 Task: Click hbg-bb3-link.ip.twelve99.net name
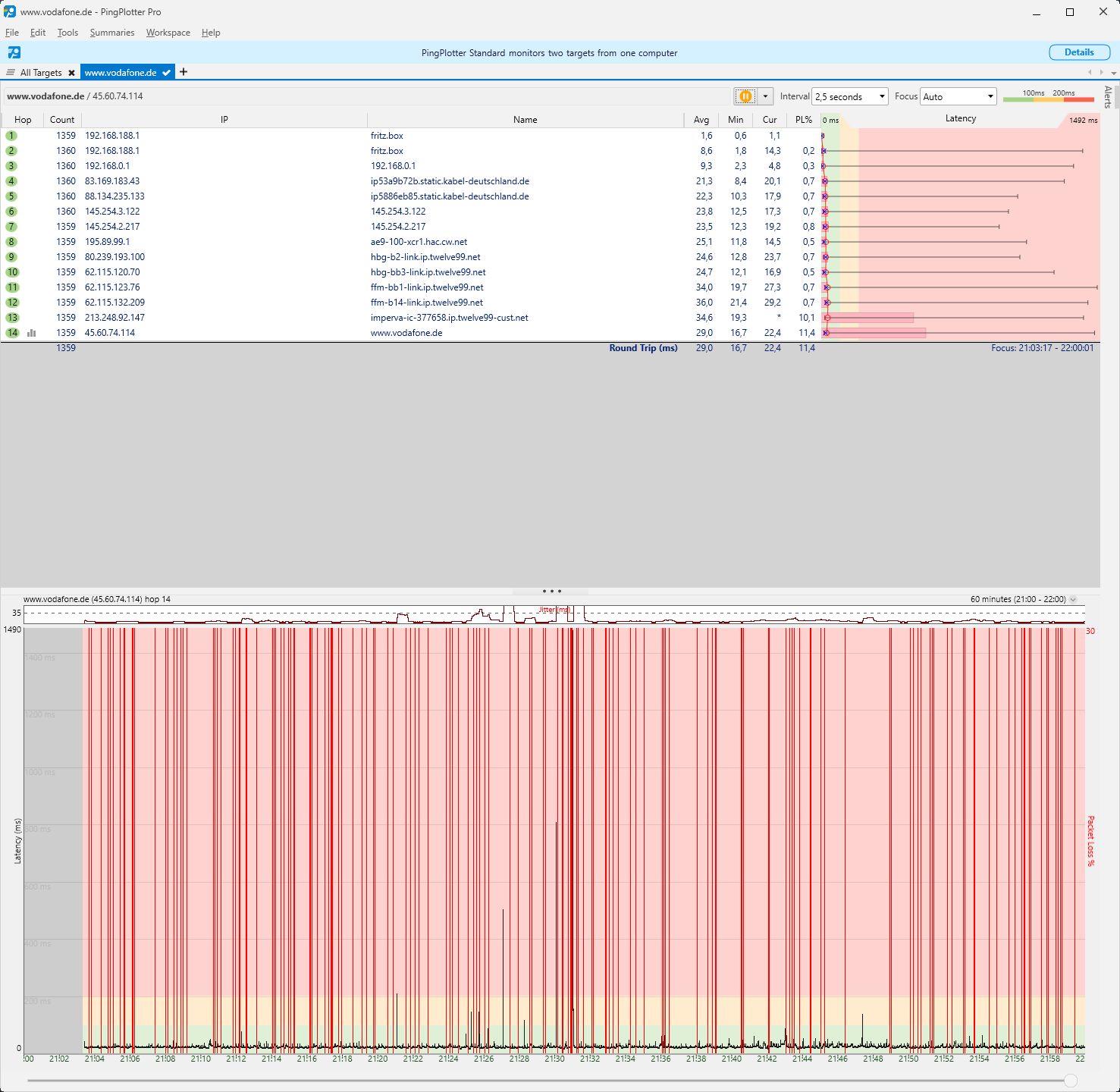coord(428,272)
